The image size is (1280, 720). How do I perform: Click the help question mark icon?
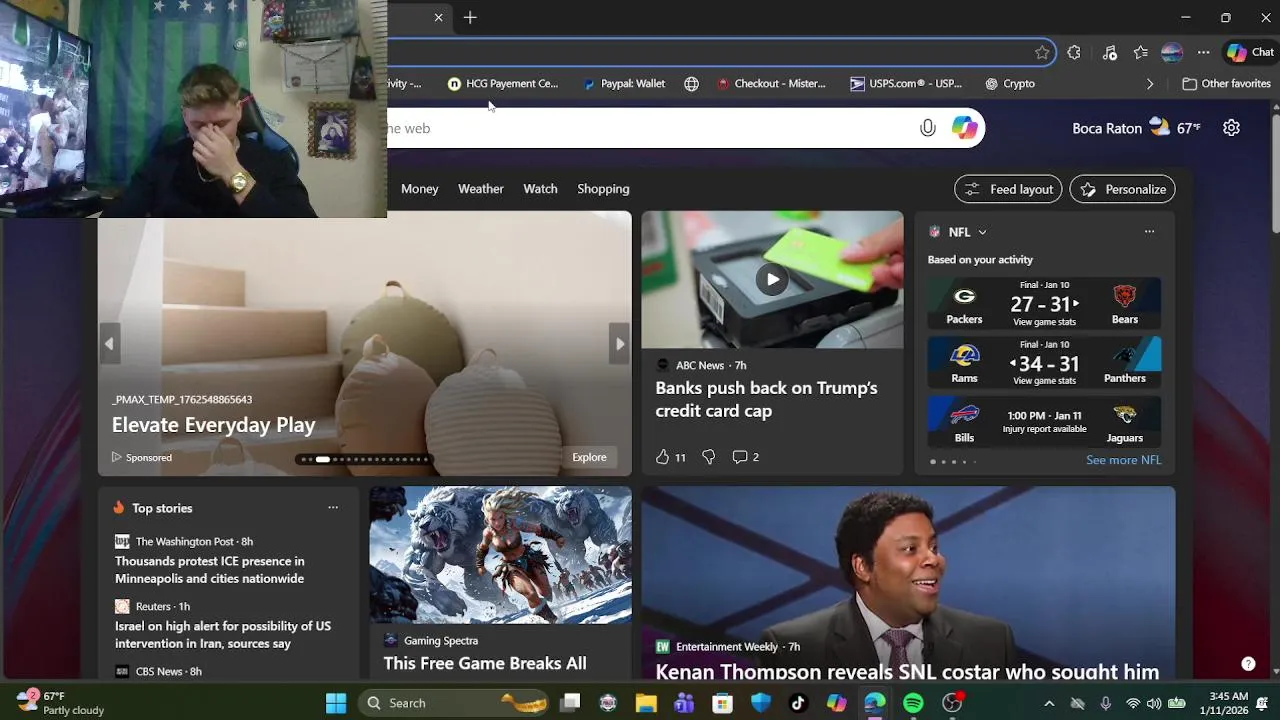pyautogui.click(x=1248, y=664)
